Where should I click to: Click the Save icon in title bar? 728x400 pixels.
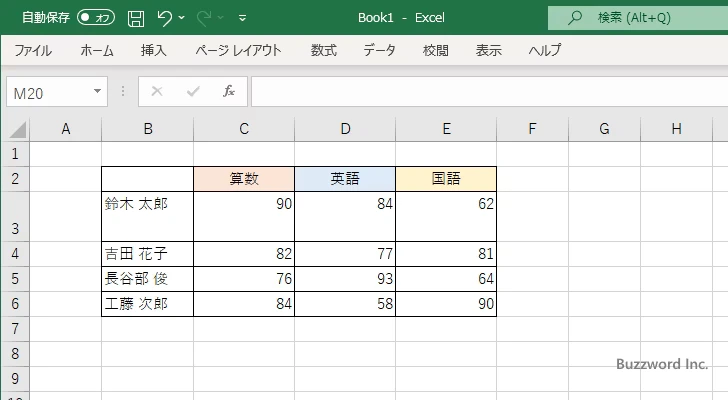coord(136,18)
